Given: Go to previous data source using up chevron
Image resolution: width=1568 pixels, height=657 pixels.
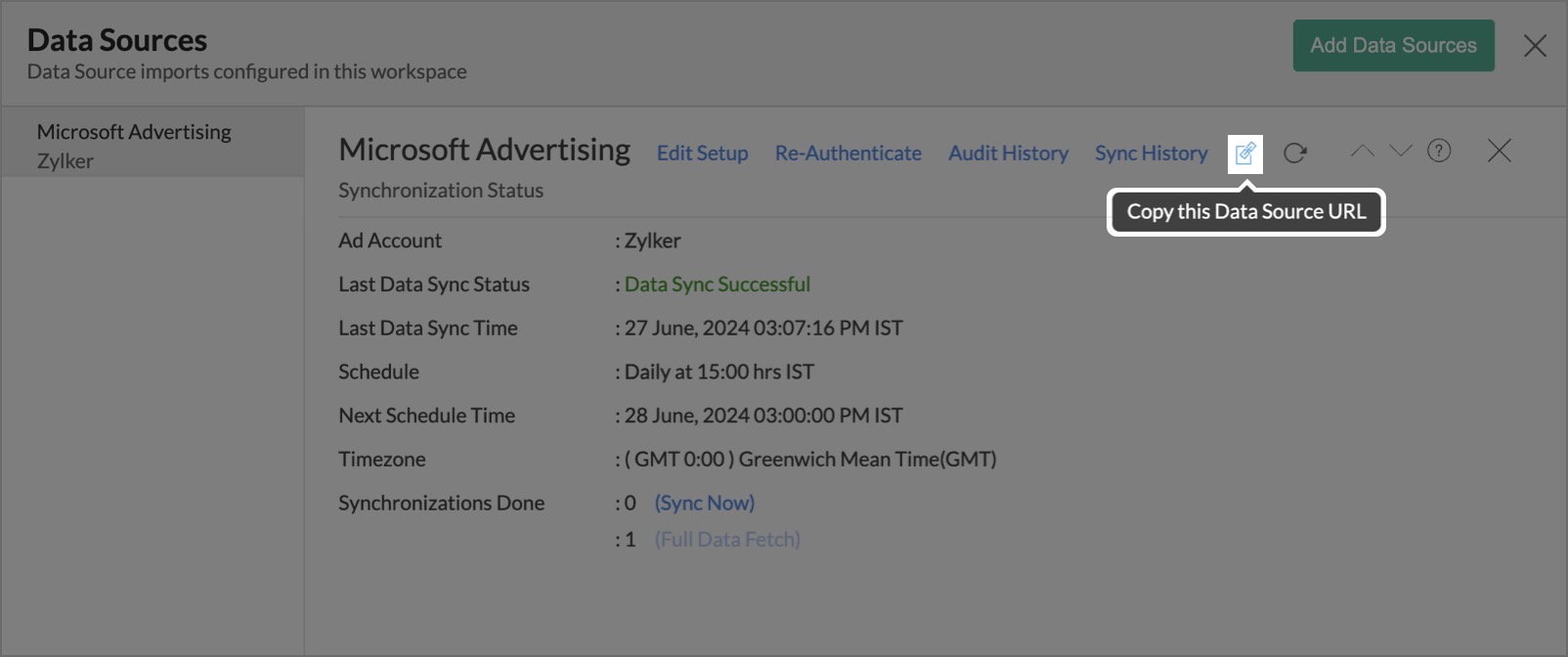Looking at the screenshot, I should click(x=1362, y=151).
